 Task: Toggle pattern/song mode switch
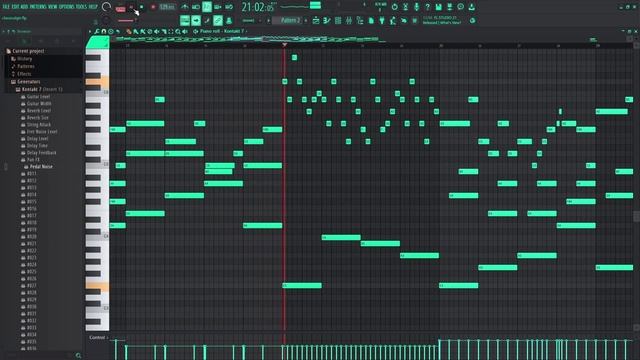point(120,9)
